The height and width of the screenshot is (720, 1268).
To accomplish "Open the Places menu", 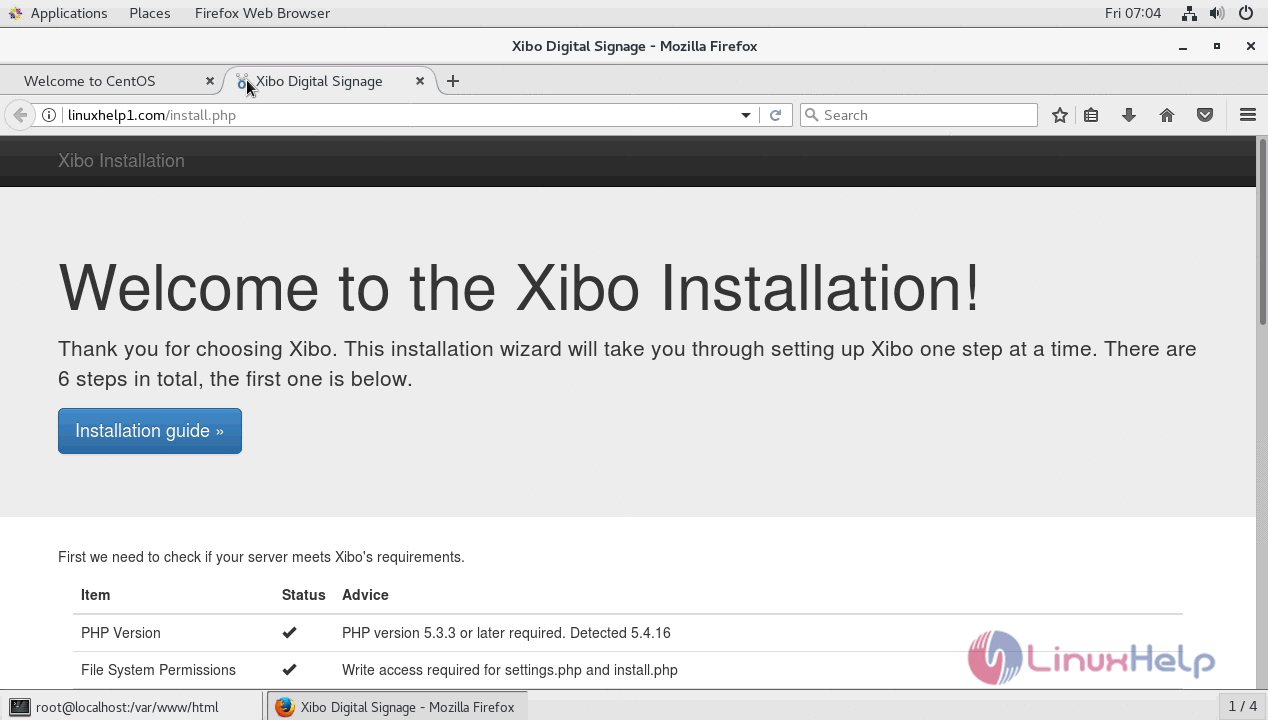I will click(150, 13).
